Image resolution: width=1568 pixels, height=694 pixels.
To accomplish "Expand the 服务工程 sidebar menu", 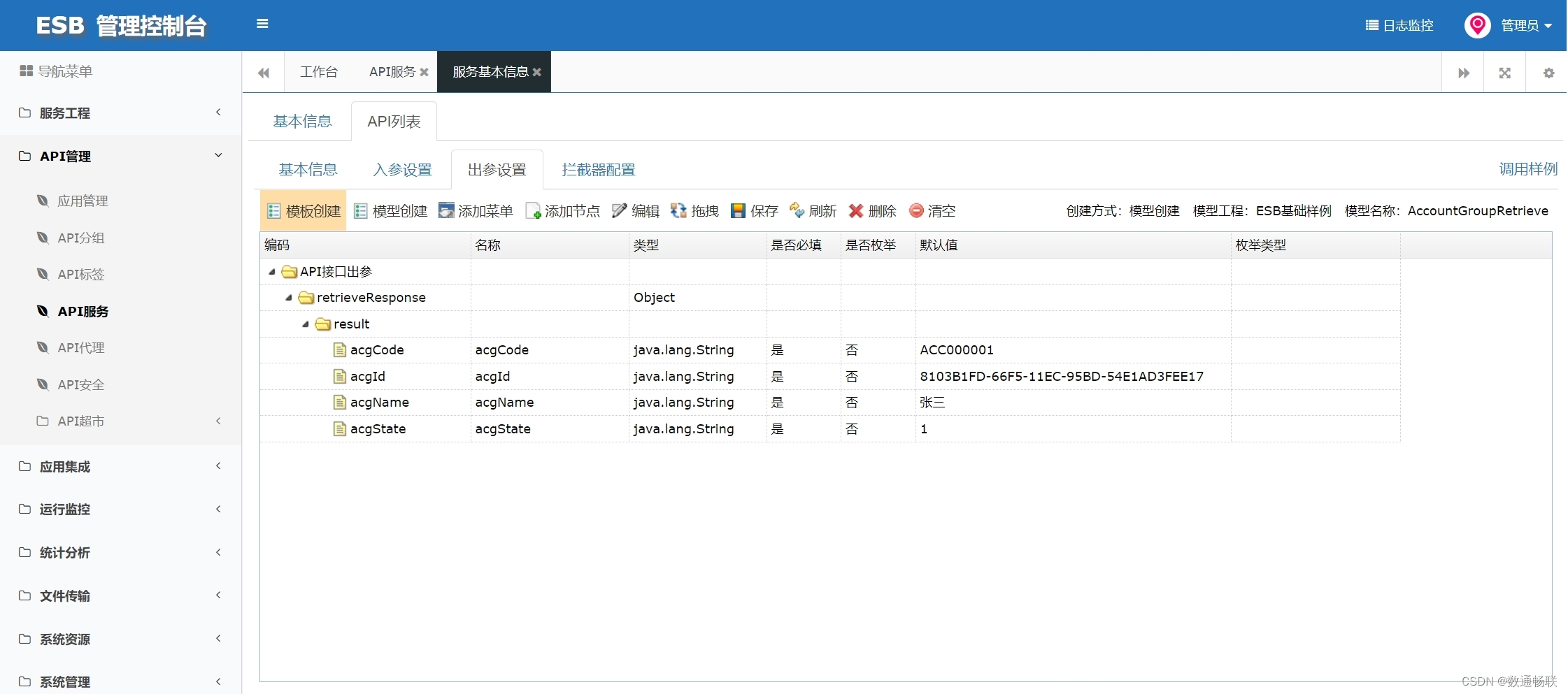I will [120, 113].
